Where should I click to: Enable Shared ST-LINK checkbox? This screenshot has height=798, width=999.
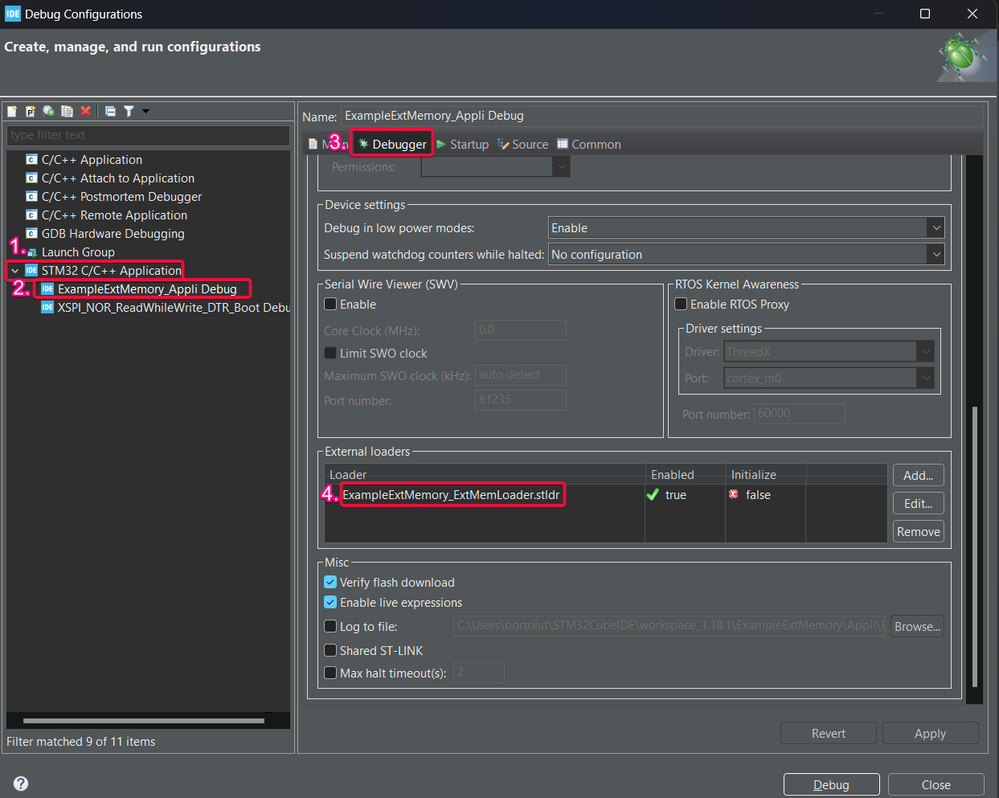[x=330, y=651]
